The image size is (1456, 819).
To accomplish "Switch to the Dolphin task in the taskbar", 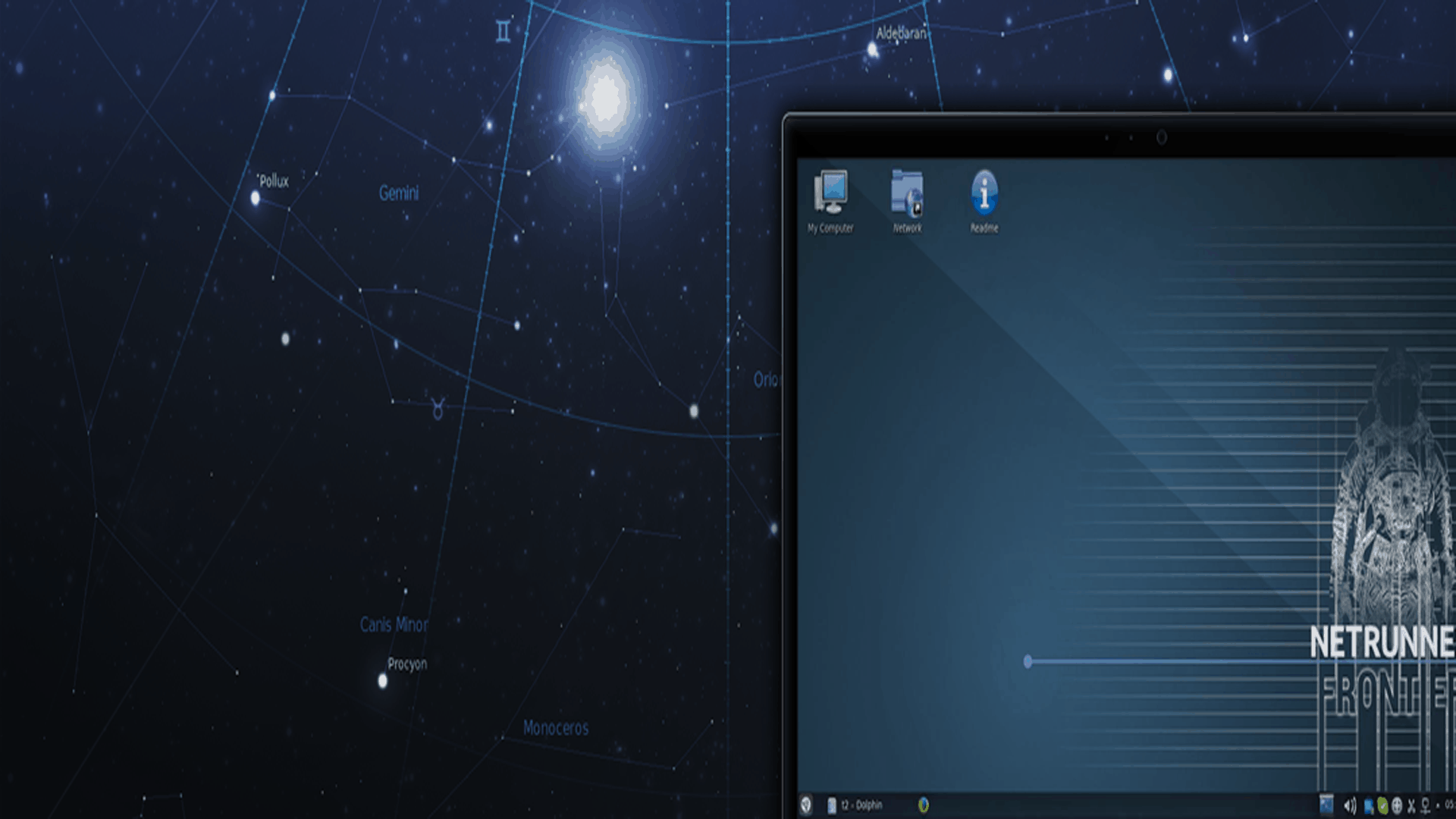I will 855,805.
